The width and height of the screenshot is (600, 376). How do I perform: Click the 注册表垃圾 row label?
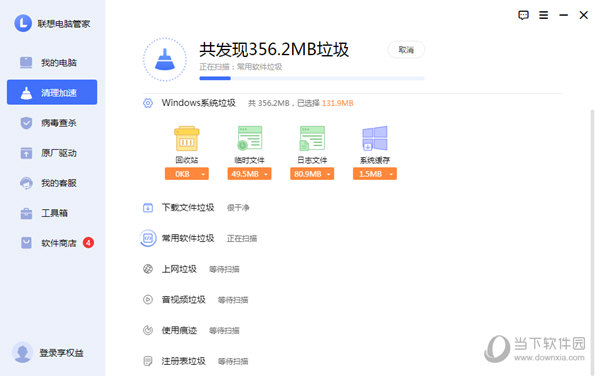(184, 361)
